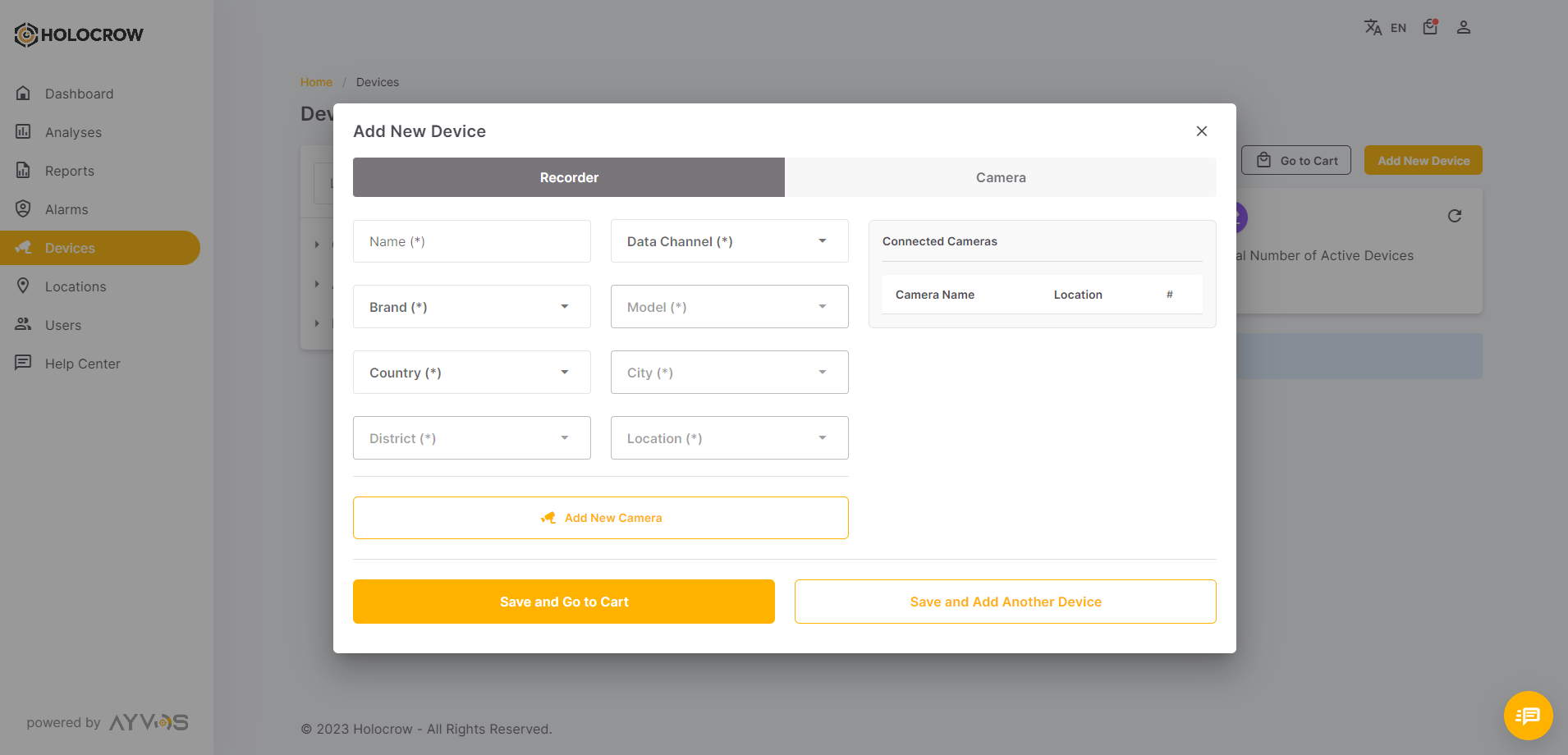1568x755 pixels.
Task: Focus the Name input field
Action: 471,241
